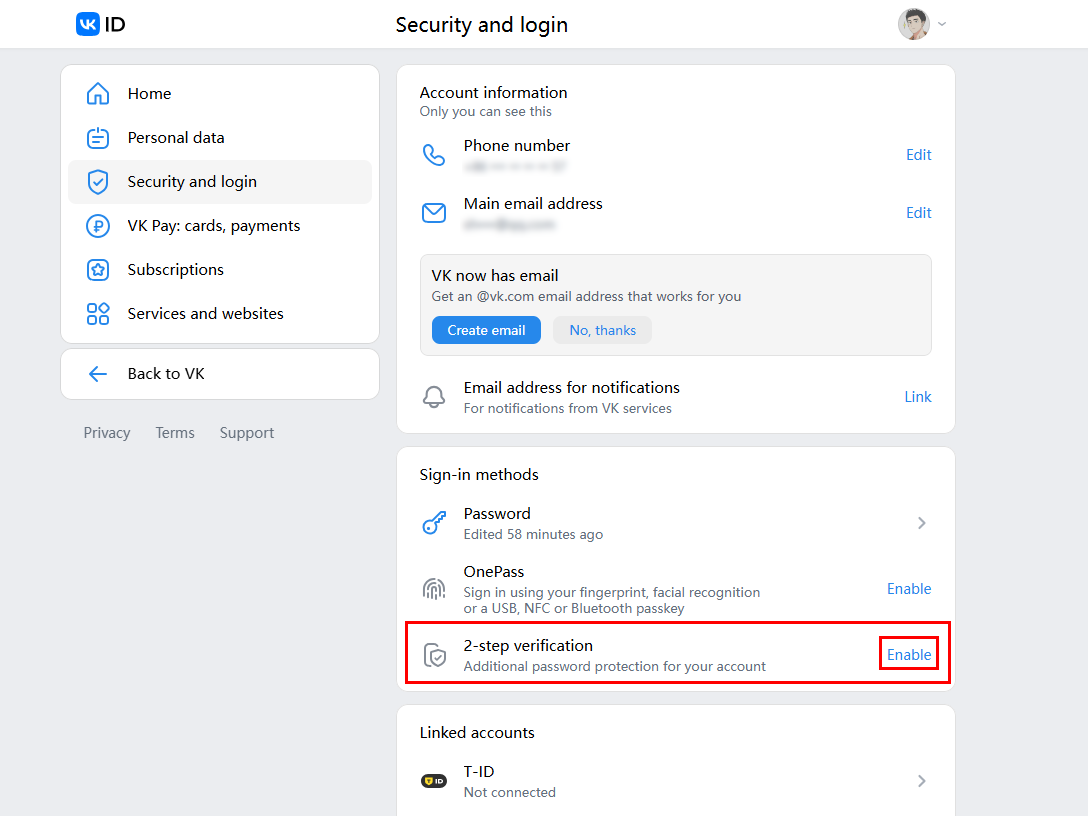Click the Home house icon
The image size is (1088, 816).
[x=98, y=94]
